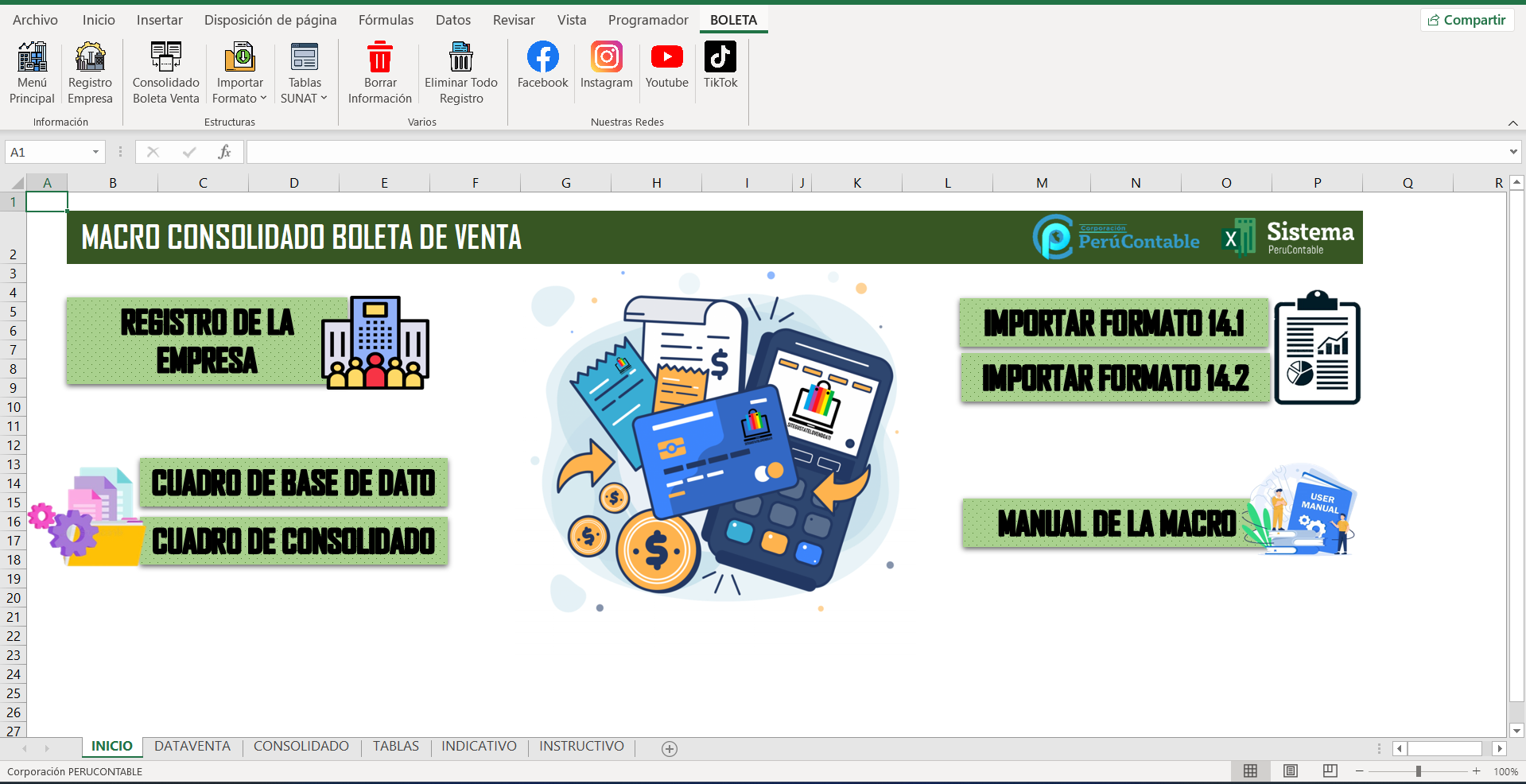Open the DATAVENTA sheet tab
The width and height of the screenshot is (1526, 784).
(192, 746)
